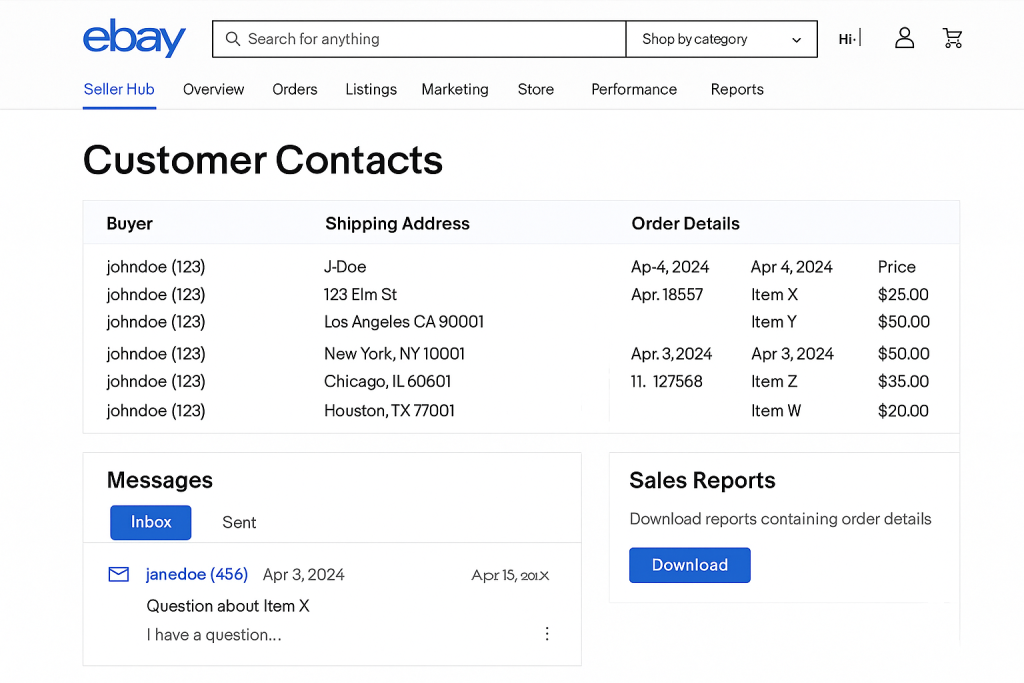Screen dimensions: 1024x683
Task: Click the Los Angeles CA 90001 address
Action: point(404,322)
